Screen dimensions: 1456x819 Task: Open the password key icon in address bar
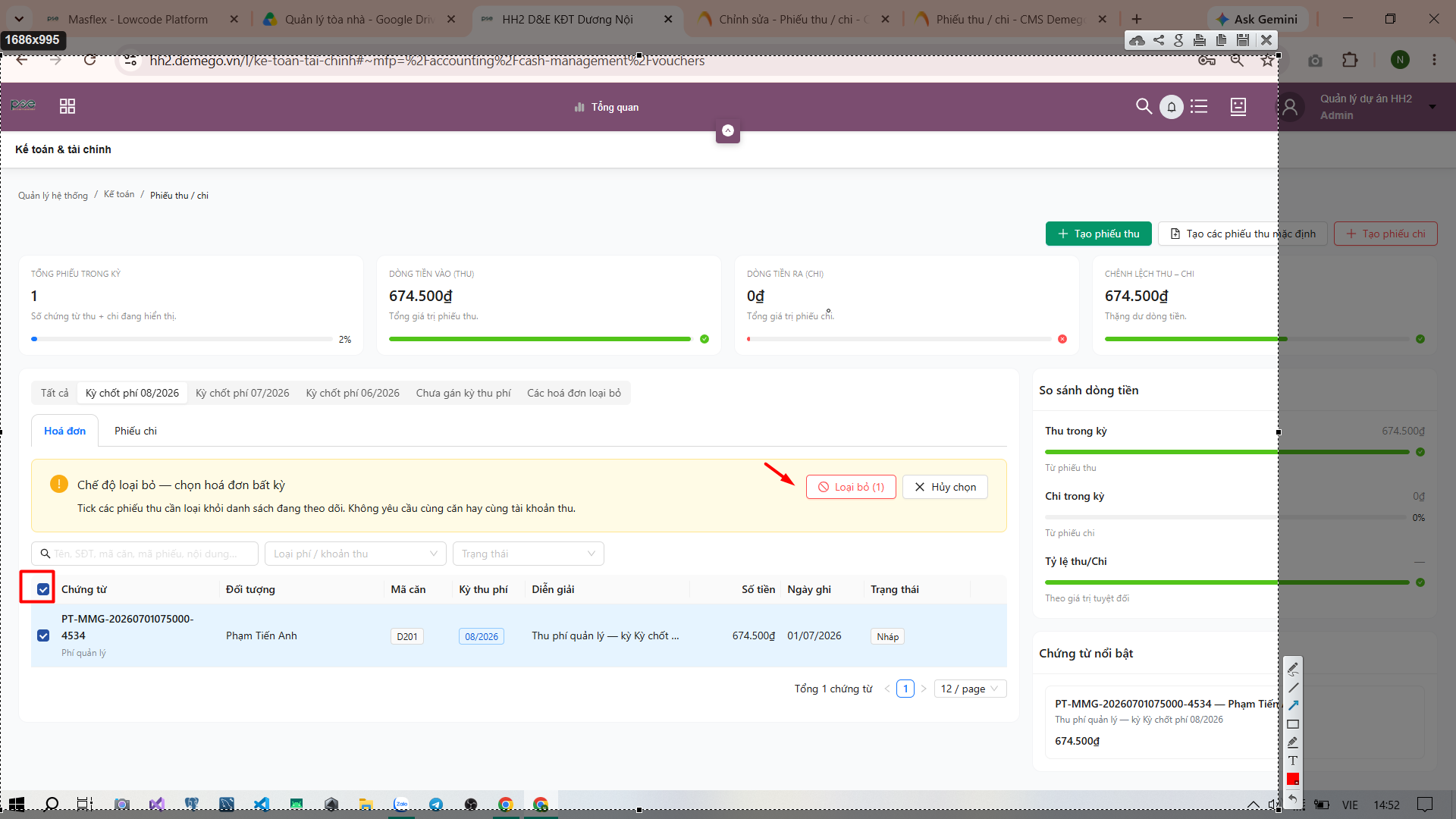1207,61
